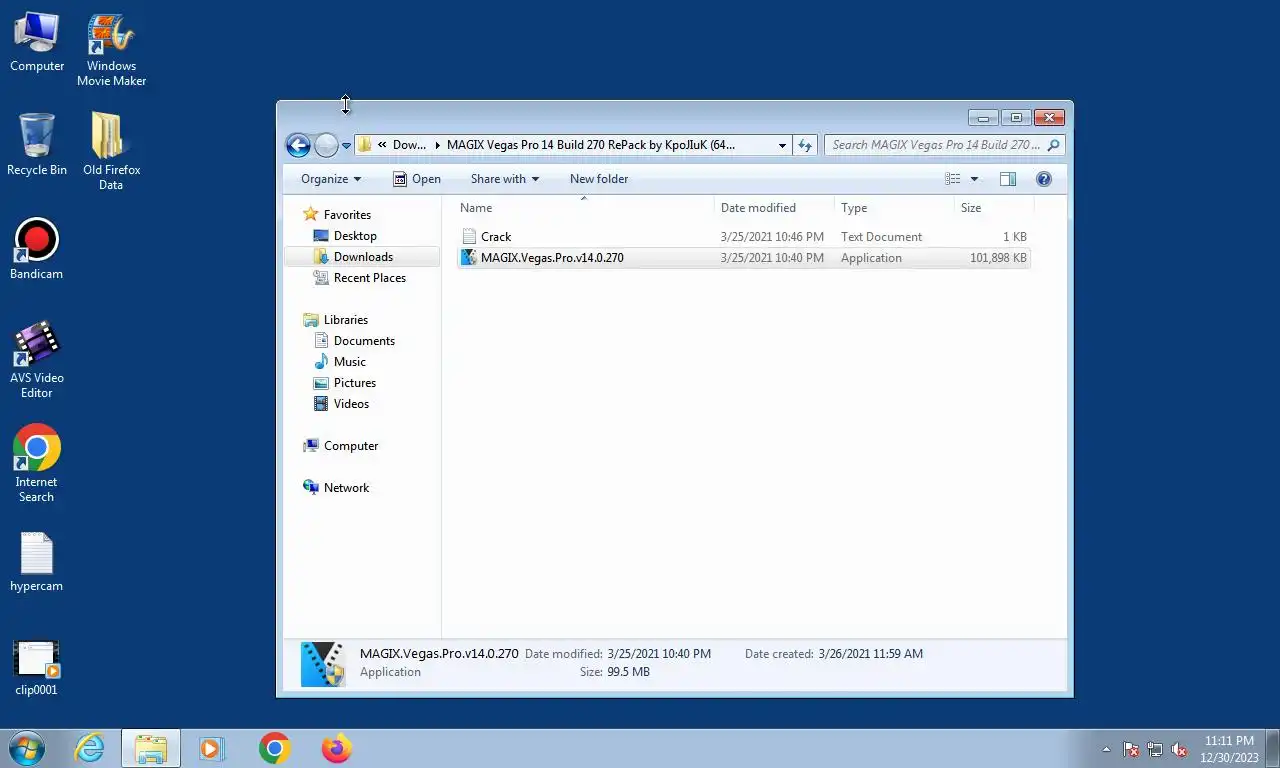1280x768 pixels.
Task: Click the Start button orb
Action: [27, 748]
